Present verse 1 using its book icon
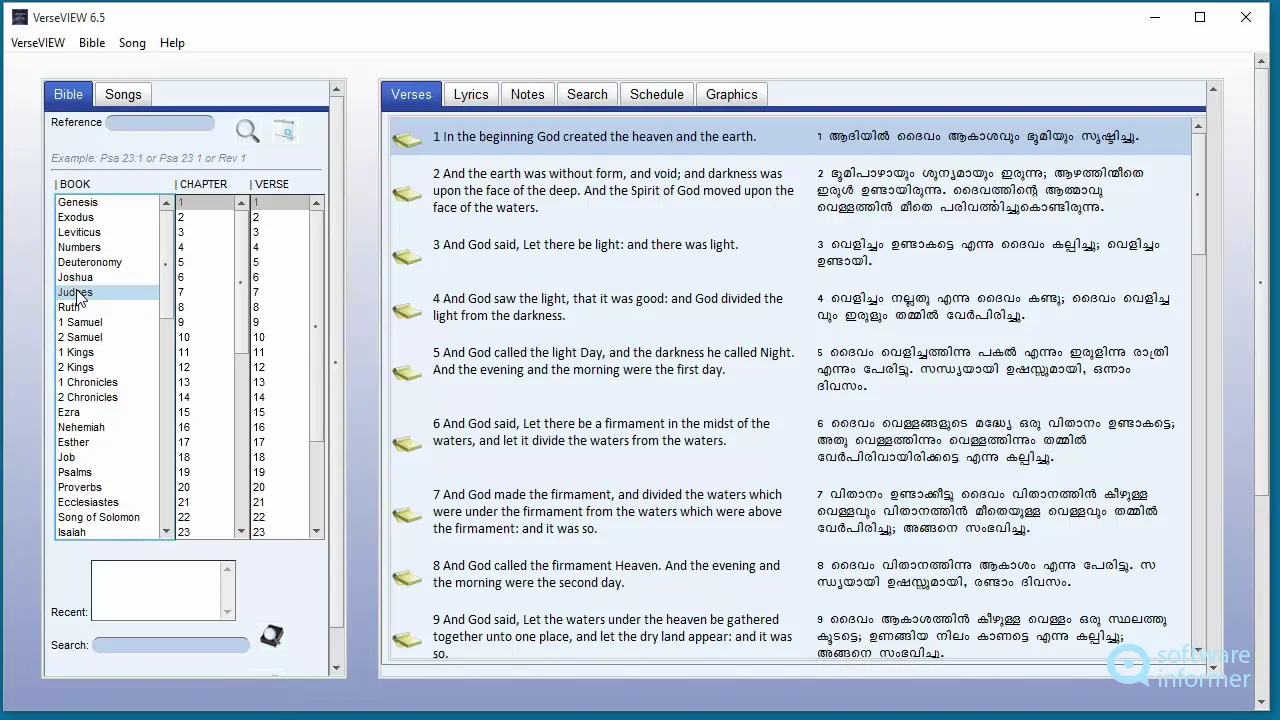Image resolution: width=1280 pixels, height=720 pixels. coord(407,140)
